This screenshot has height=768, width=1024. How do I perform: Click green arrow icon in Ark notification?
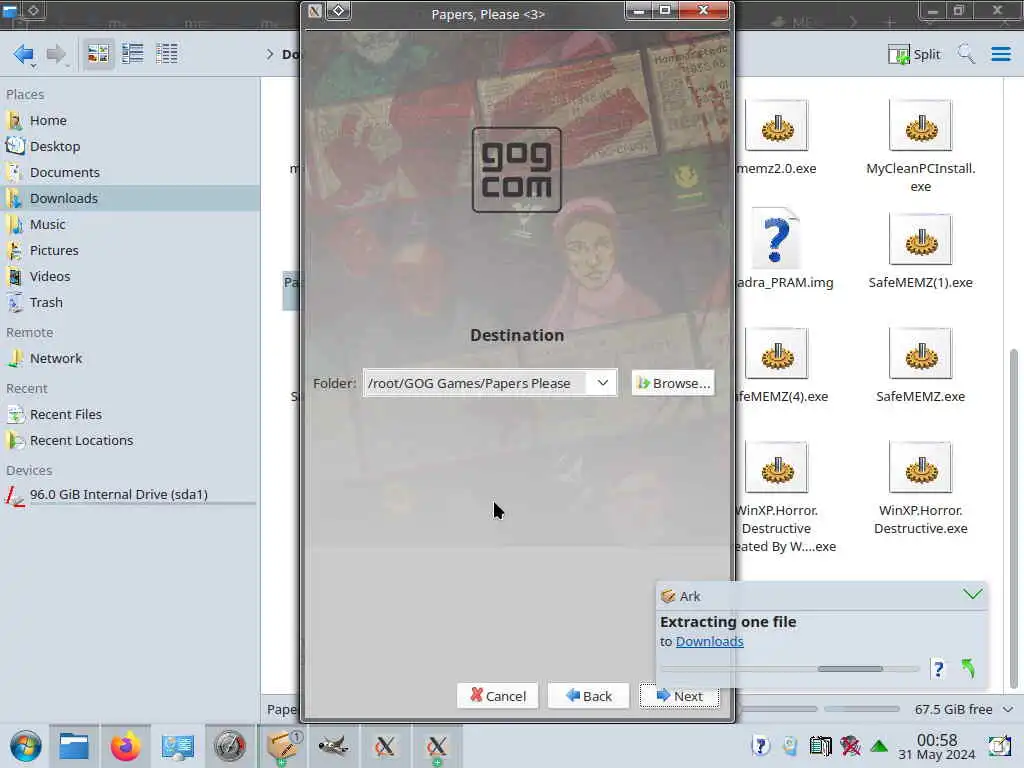[x=968, y=669]
